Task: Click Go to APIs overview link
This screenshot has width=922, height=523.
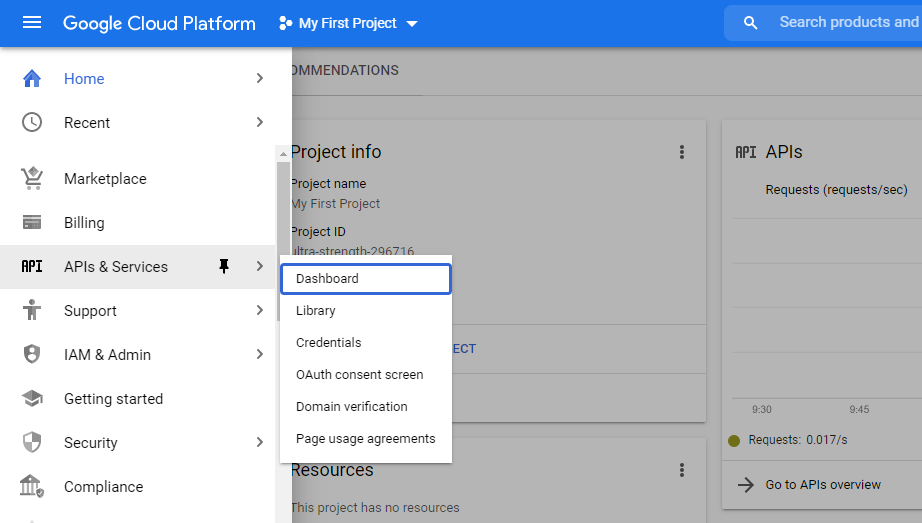Action: (823, 485)
